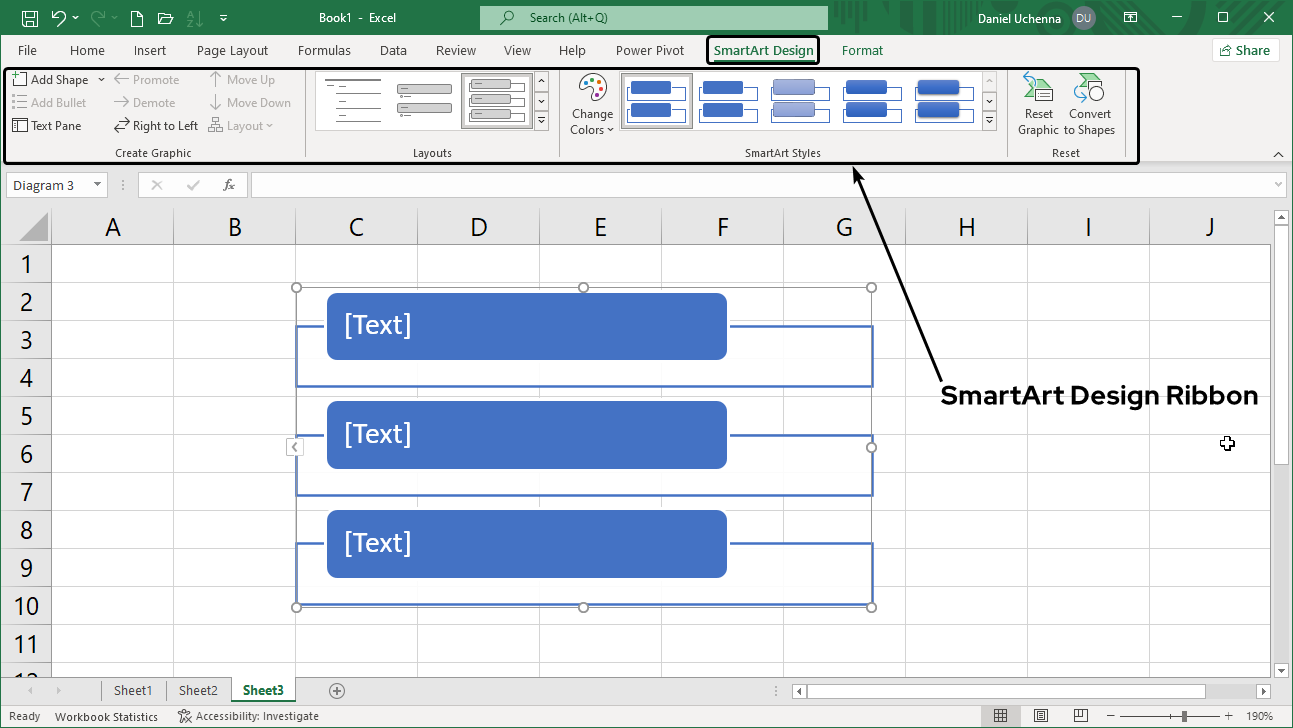Open the Name Box dropdown

coord(98,185)
